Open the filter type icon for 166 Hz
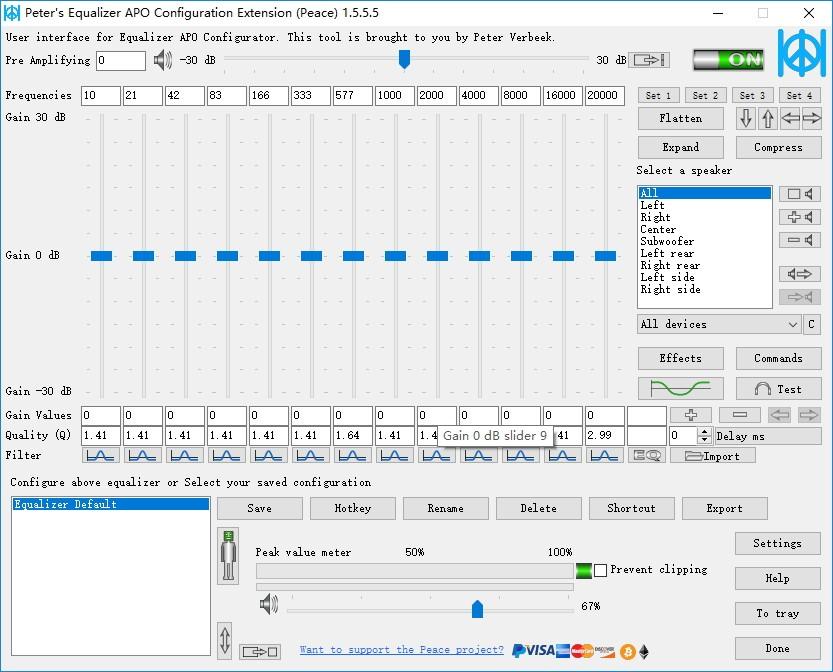Image resolution: width=833 pixels, height=672 pixels. (268, 455)
